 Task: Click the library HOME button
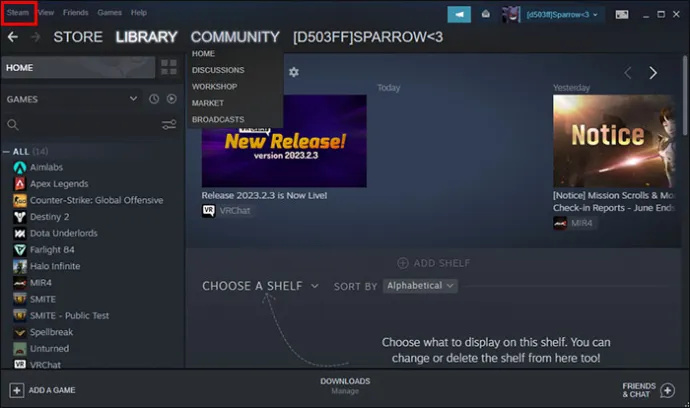(x=78, y=68)
